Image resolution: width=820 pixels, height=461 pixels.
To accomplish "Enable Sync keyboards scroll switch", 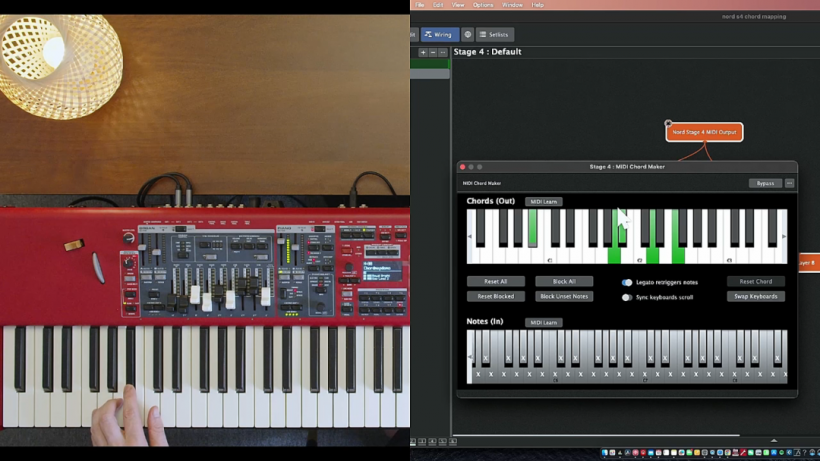I will point(627,297).
